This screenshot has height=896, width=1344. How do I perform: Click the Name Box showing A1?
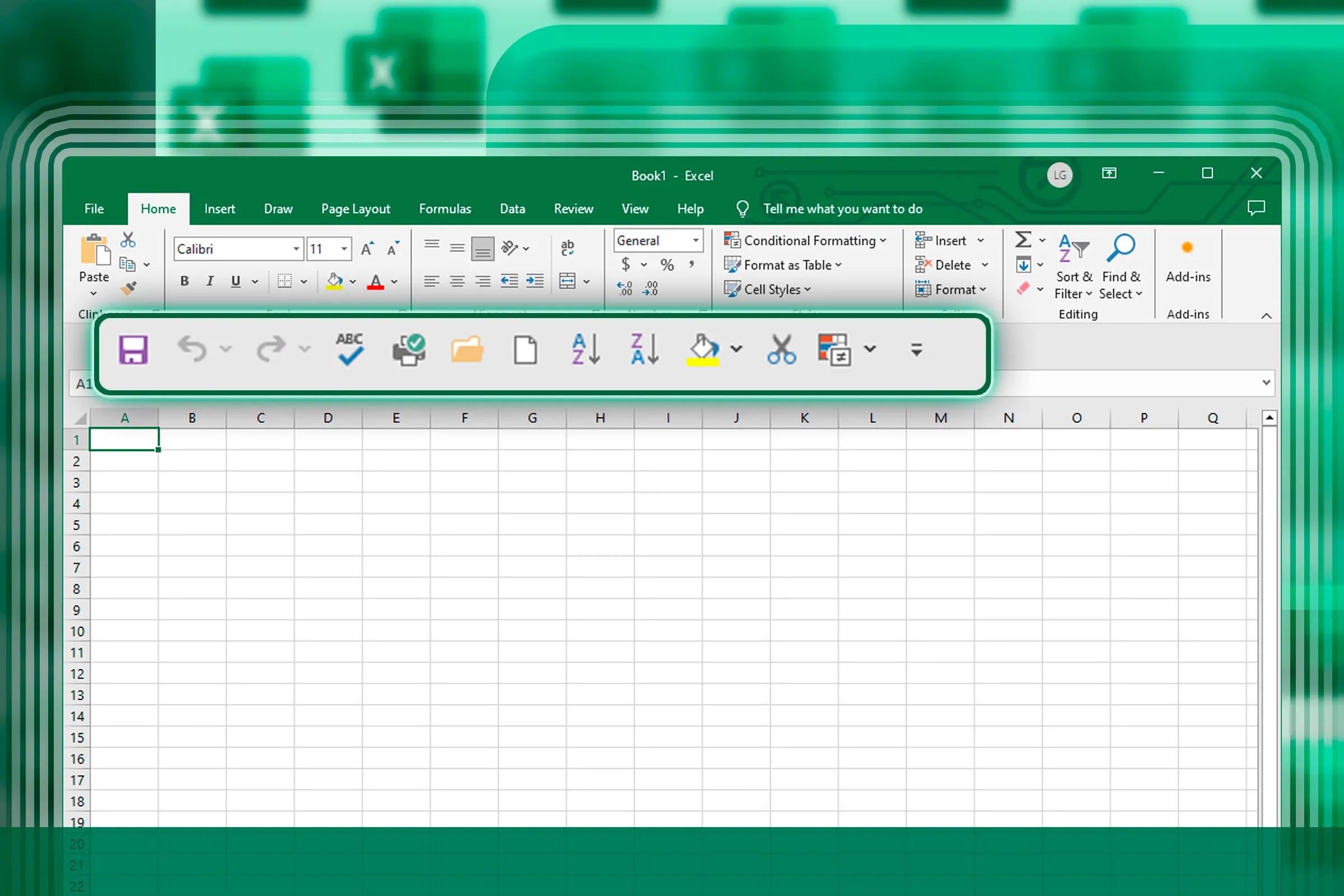click(x=85, y=384)
